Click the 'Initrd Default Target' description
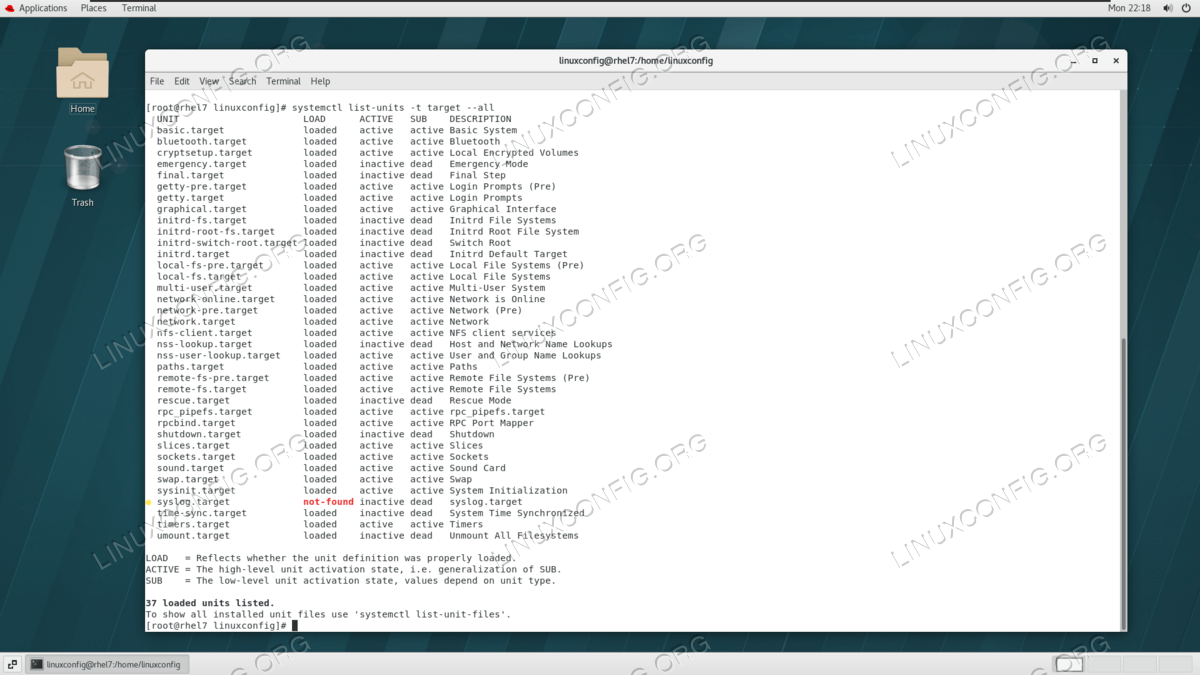 (508, 254)
